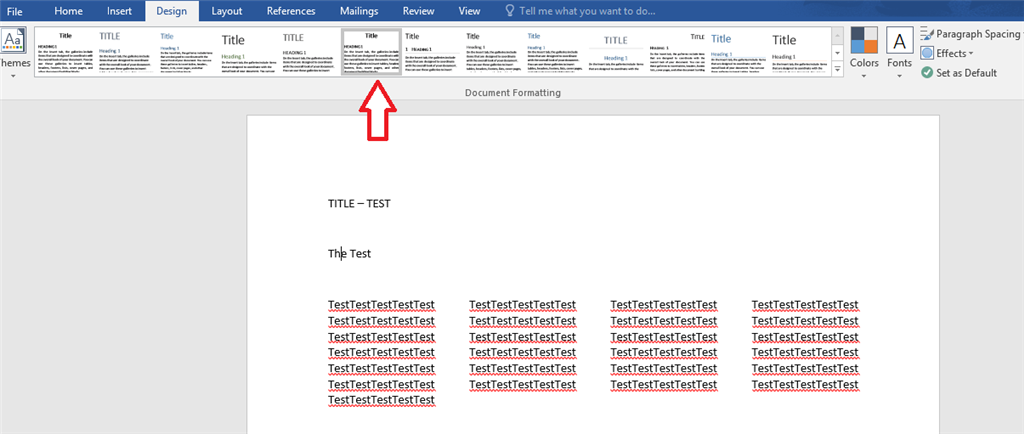This screenshot has height=434, width=1024.
Task: Choose the highlighted style set with bordered Title
Action: (372, 52)
